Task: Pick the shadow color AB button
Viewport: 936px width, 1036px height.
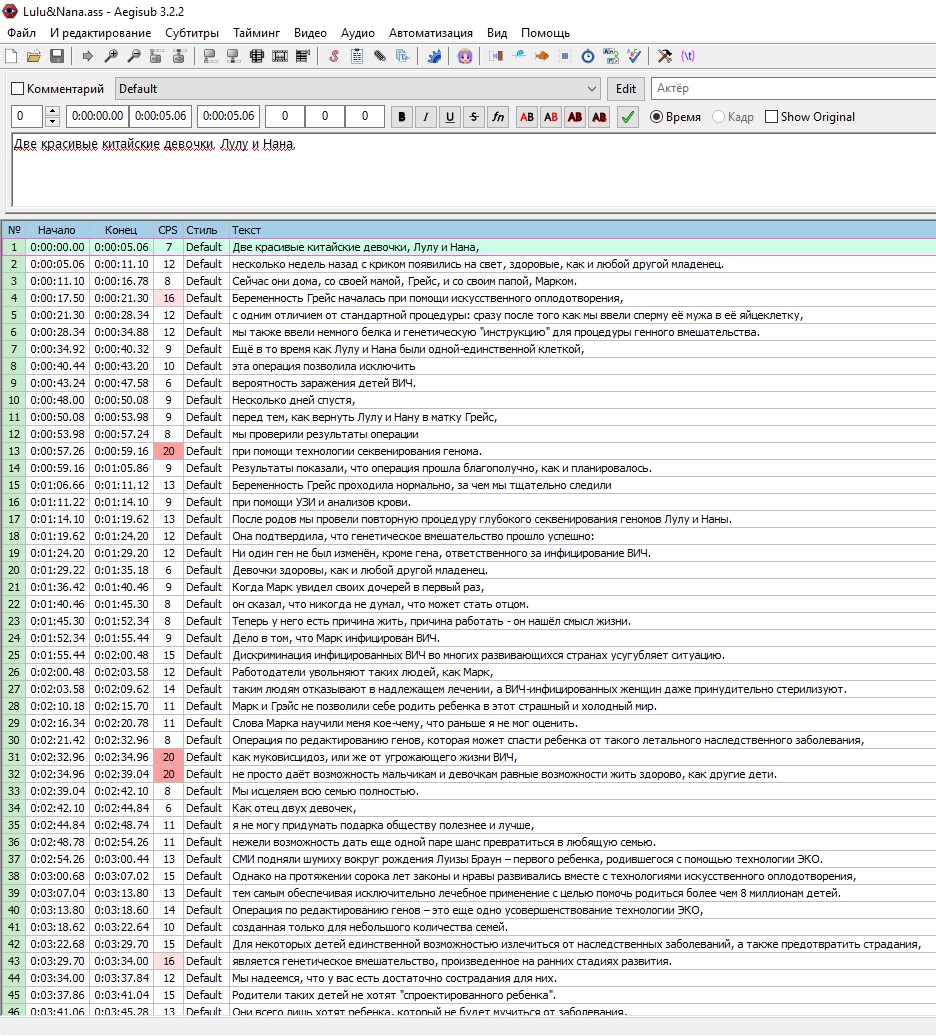Action: [x=599, y=117]
